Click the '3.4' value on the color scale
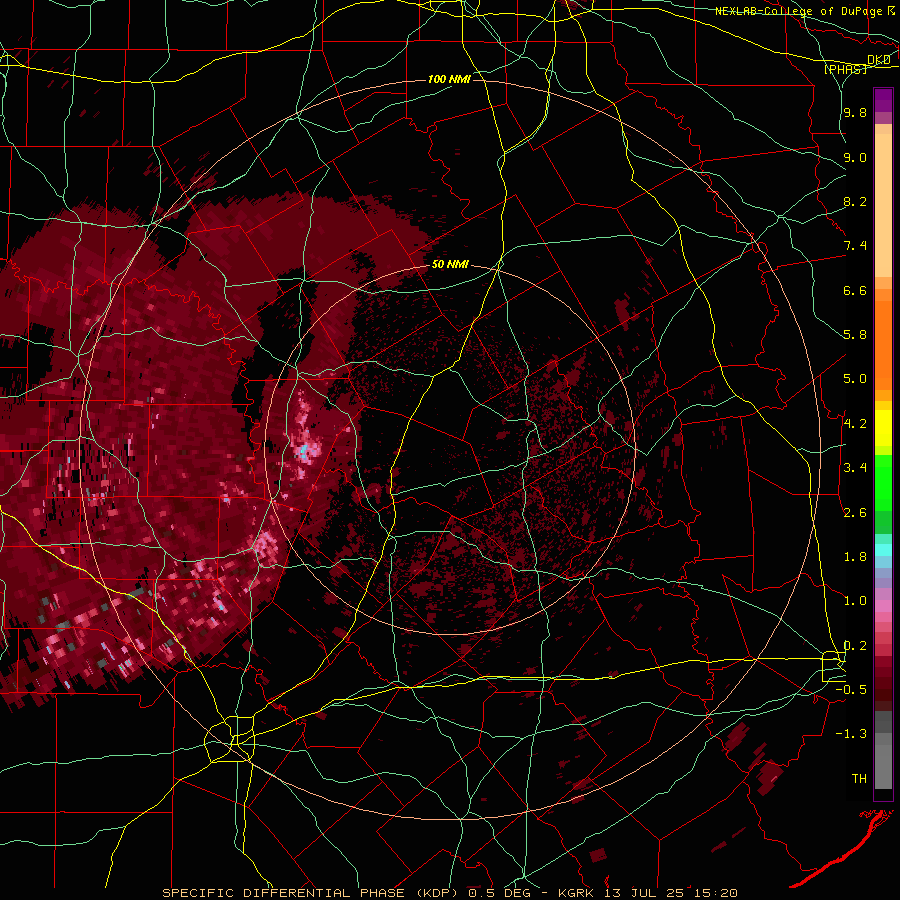The height and width of the screenshot is (900, 900). click(855, 468)
